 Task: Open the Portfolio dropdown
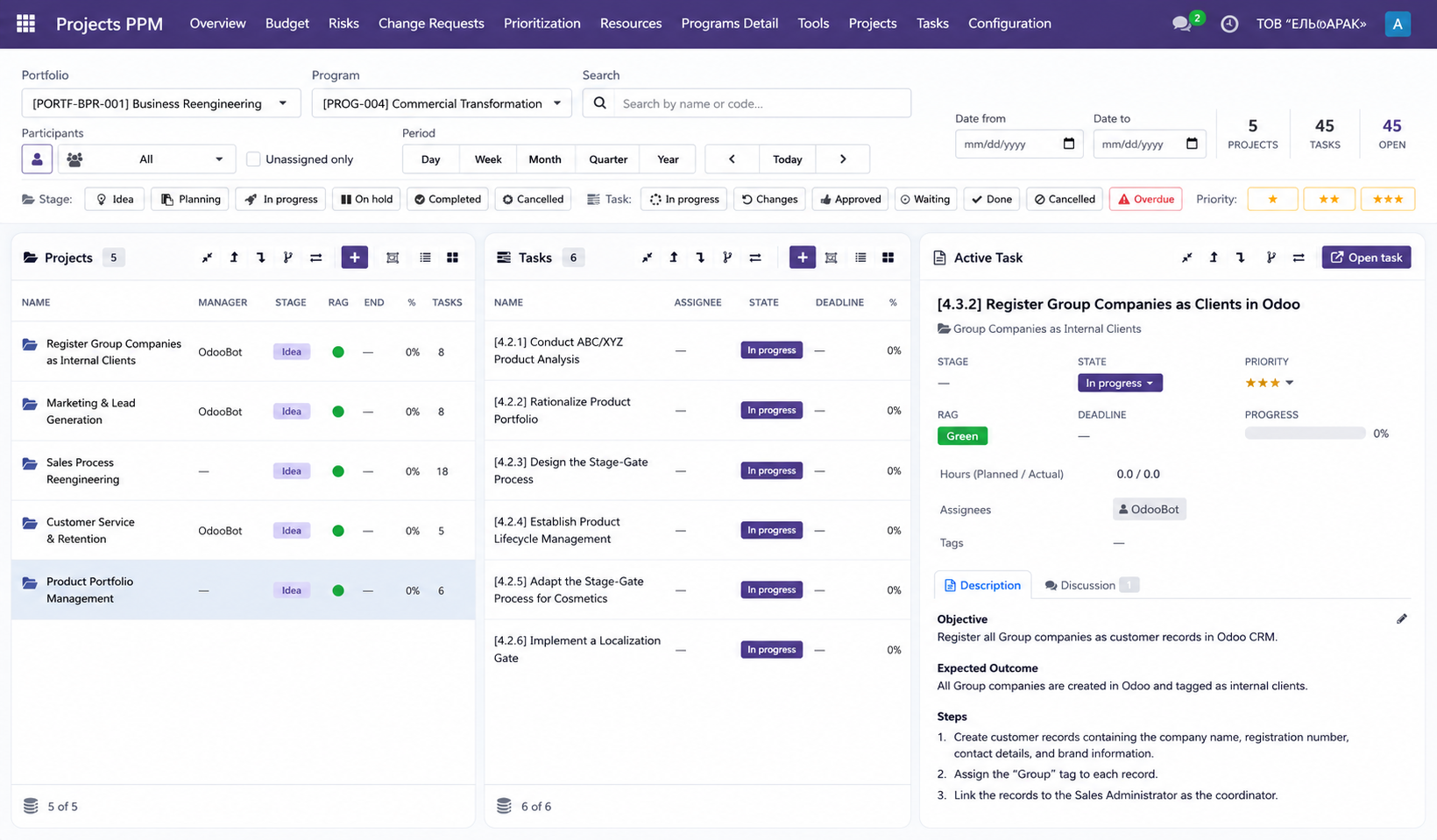tap(161, 103)
